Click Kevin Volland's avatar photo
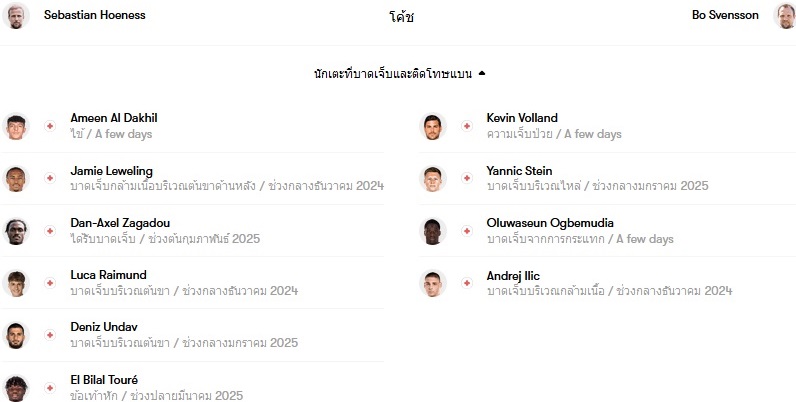Viewport: 796px width, 402px height. click(x=433, y=126)
